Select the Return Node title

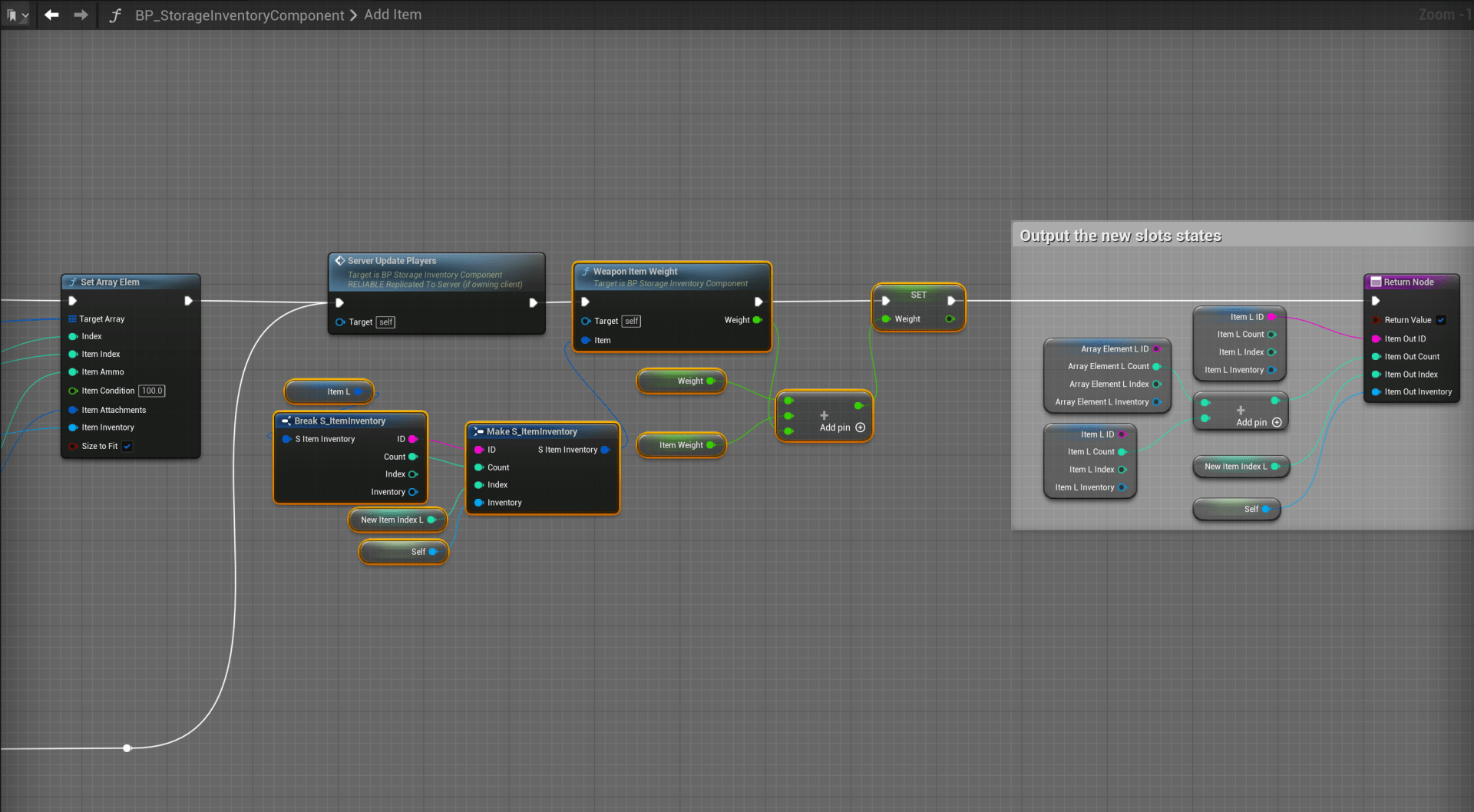pos(1408,282)
